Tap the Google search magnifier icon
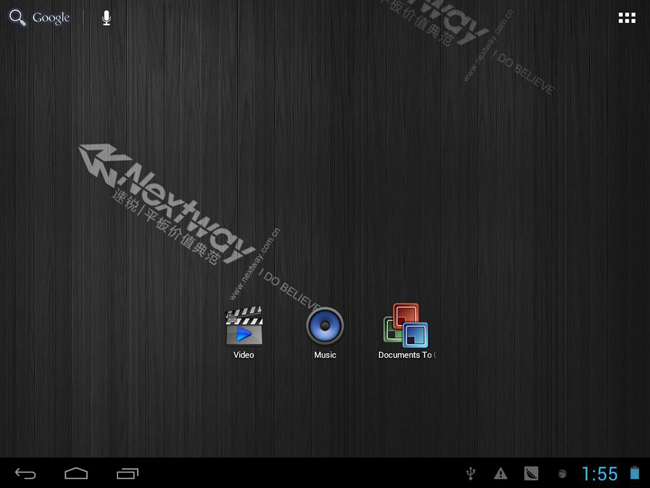Screen dimensions: 650x488 pos(17,18)
